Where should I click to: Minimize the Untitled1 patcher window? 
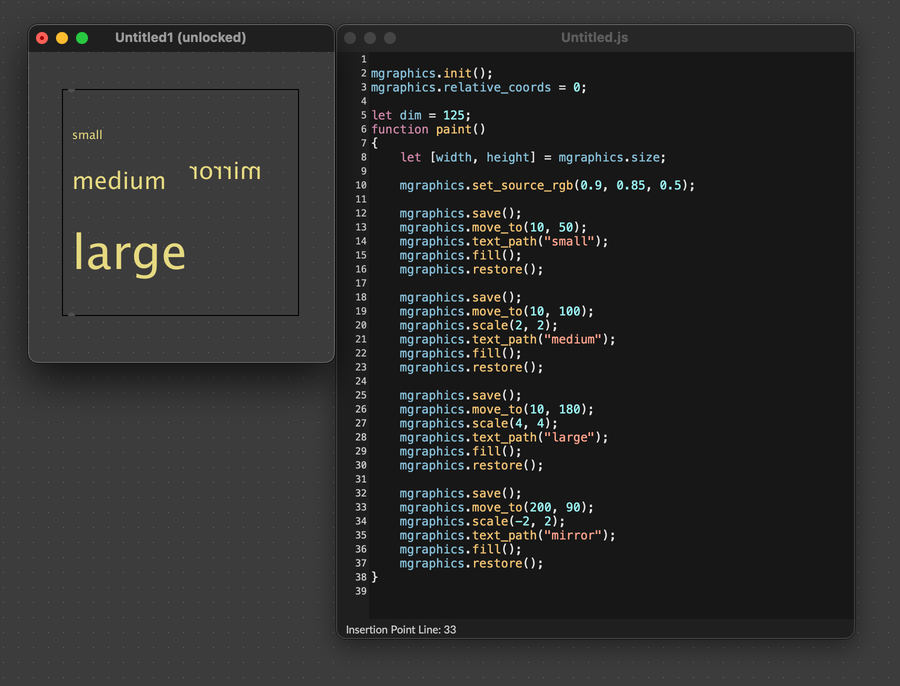(x=62, y=38)
